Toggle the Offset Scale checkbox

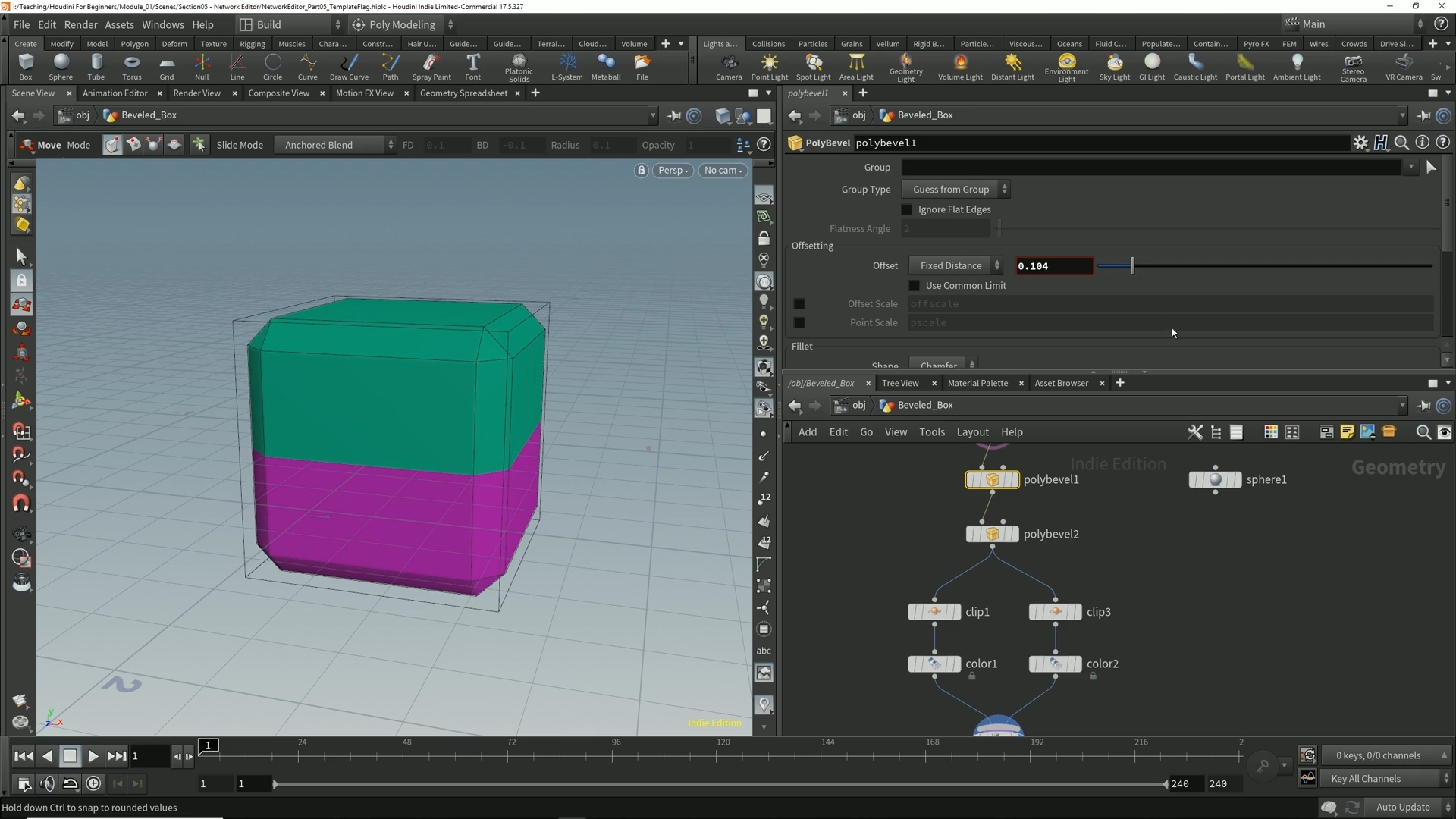799,304
